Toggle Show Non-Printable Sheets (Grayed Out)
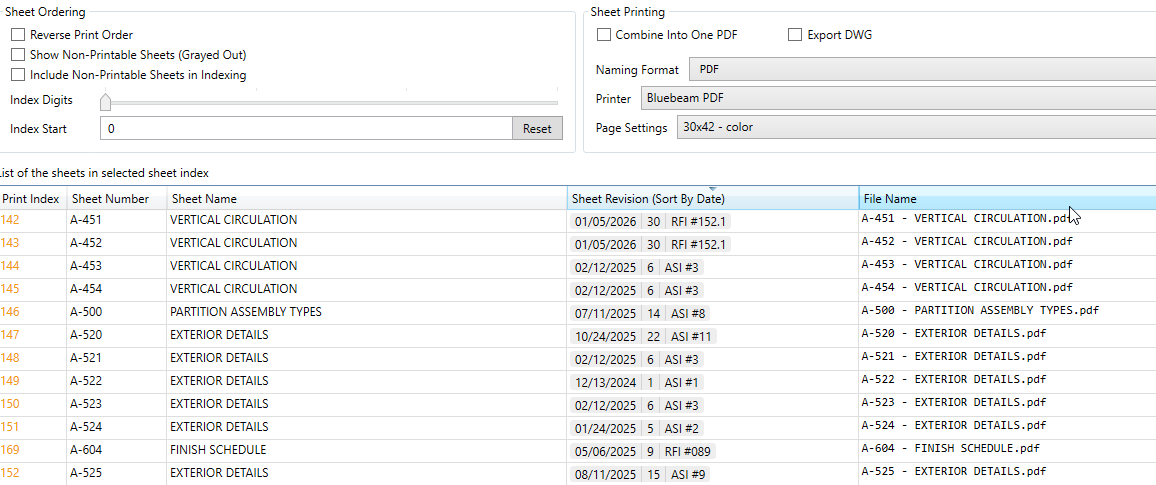Viewport: 1156px width, 485px height. click(x=18, y=55)
